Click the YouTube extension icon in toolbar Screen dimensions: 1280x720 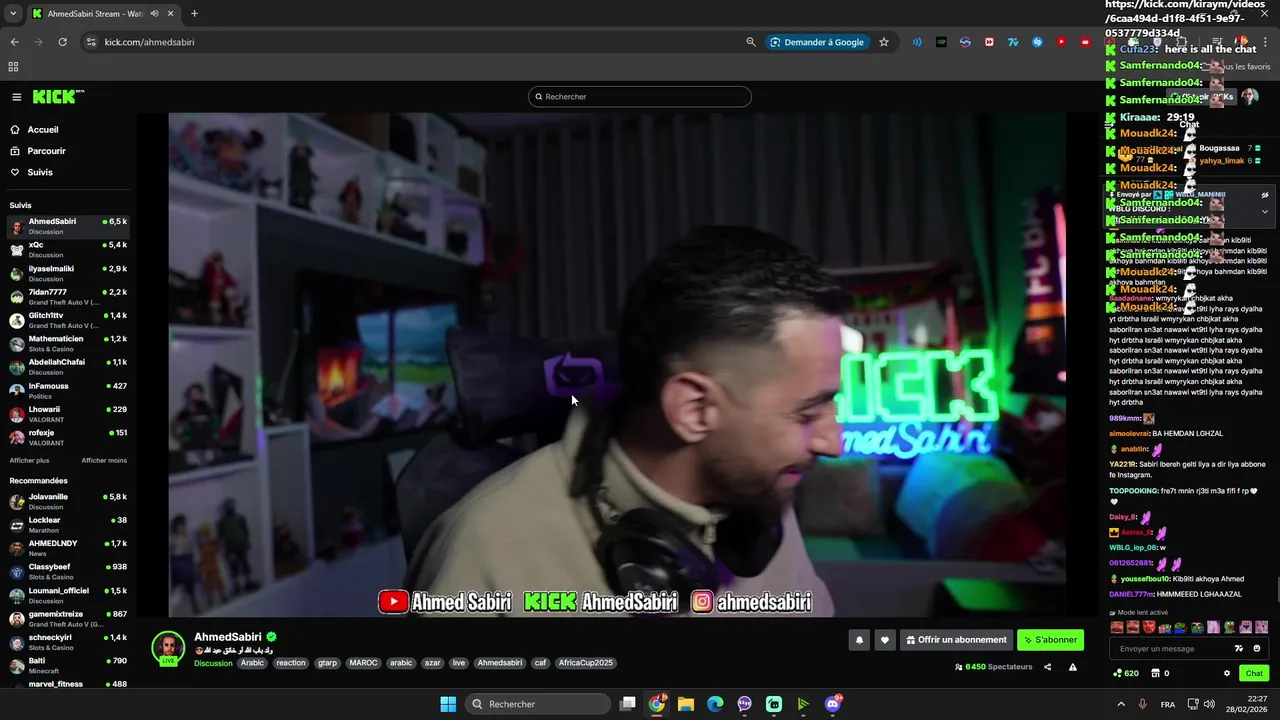[x=1061, y=42]
